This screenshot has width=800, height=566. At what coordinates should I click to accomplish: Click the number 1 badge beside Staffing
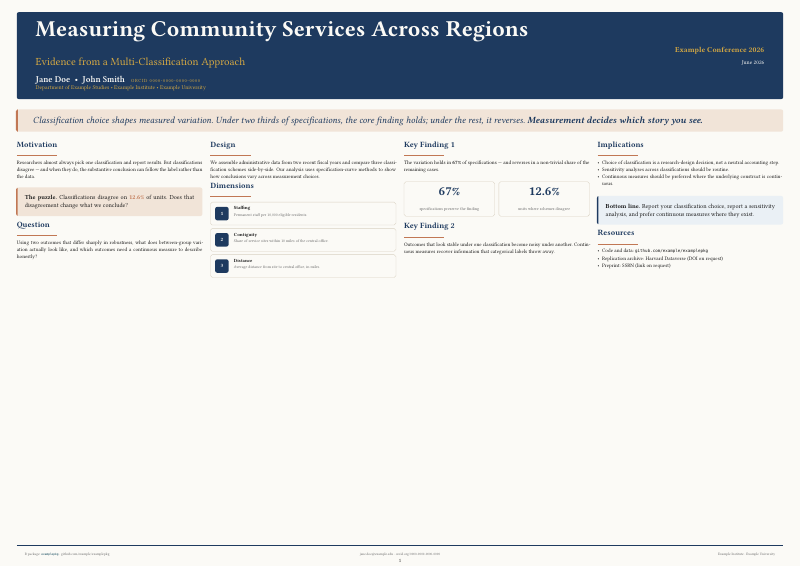tap(221, 213)
